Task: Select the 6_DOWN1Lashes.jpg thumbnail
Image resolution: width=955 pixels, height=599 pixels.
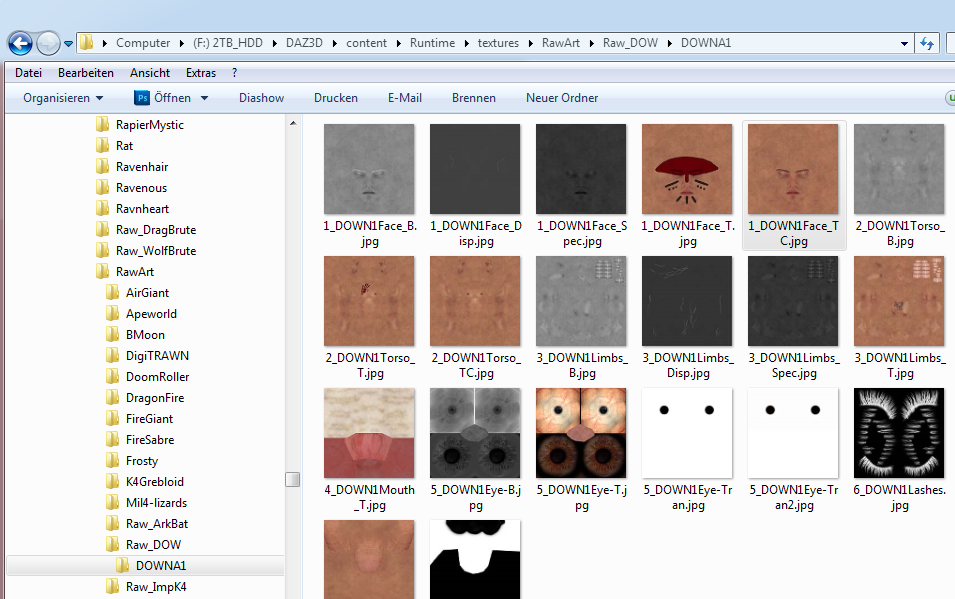Action: pos(899,433)
